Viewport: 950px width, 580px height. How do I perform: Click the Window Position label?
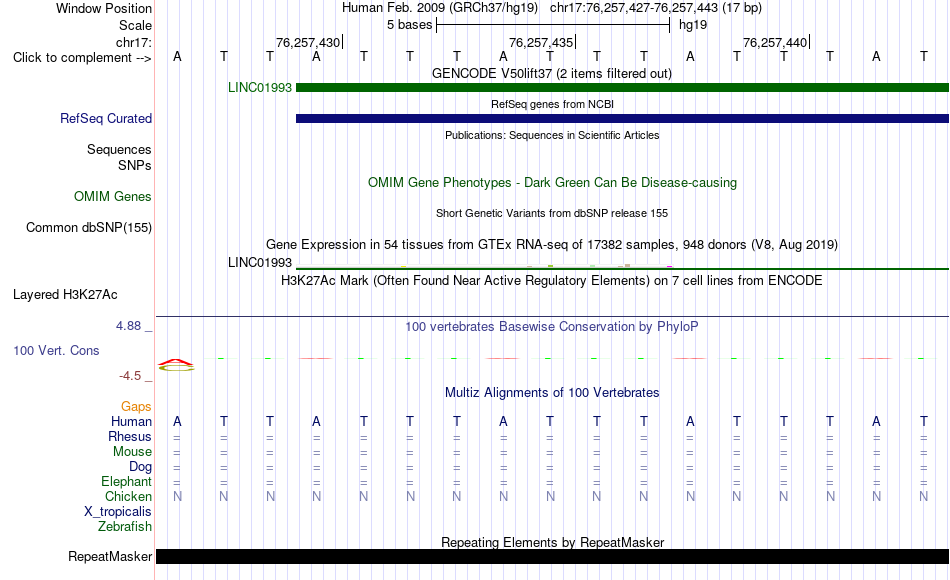pyautogui.click(x=104, y=8)
